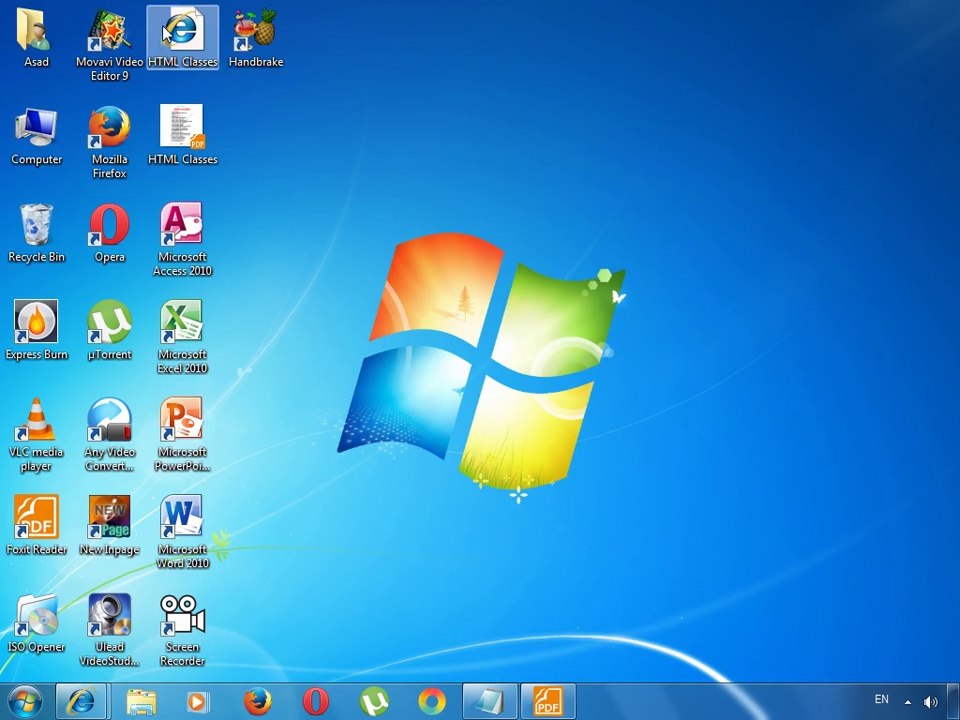
Task: Open the µTorrent desktop shortcut
Action: point(110,331)
